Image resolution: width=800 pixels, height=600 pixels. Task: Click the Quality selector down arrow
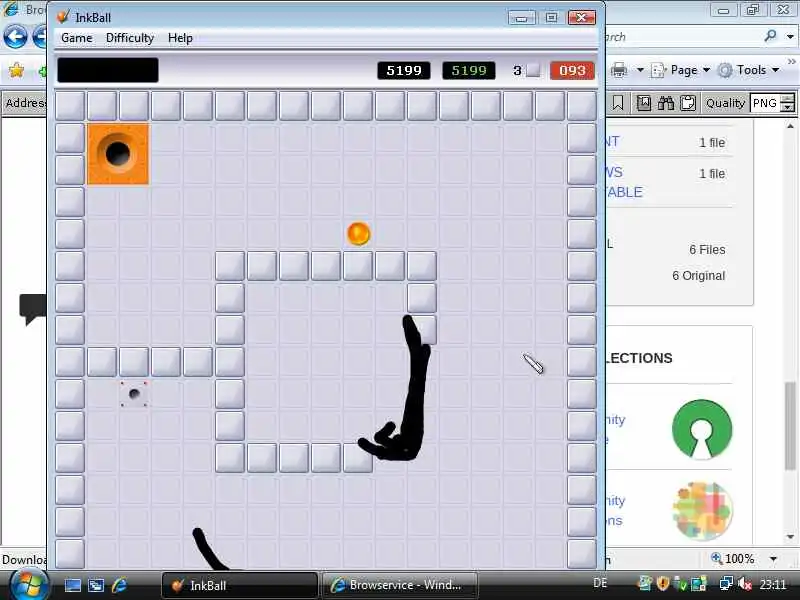(x=788, y=108)
